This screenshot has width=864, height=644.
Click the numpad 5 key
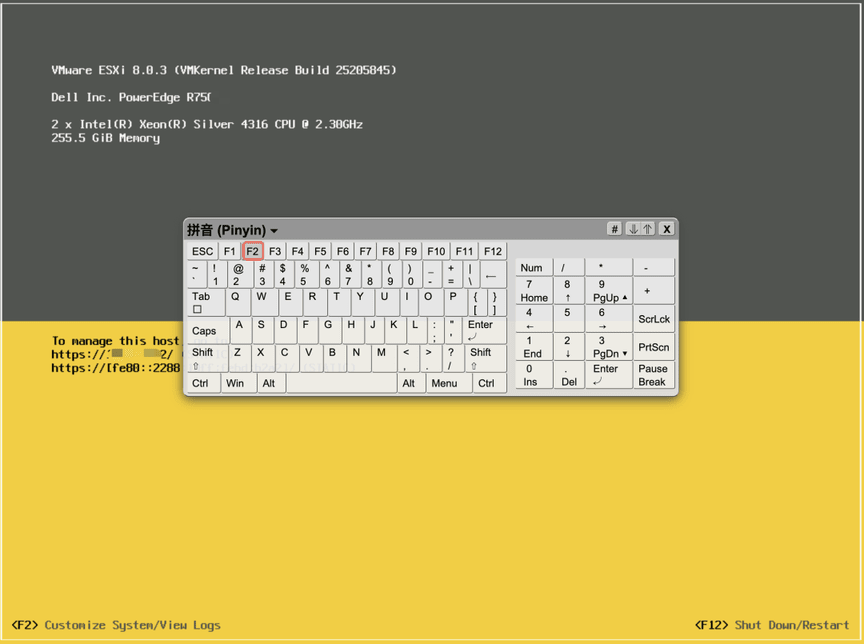(569, 319)
